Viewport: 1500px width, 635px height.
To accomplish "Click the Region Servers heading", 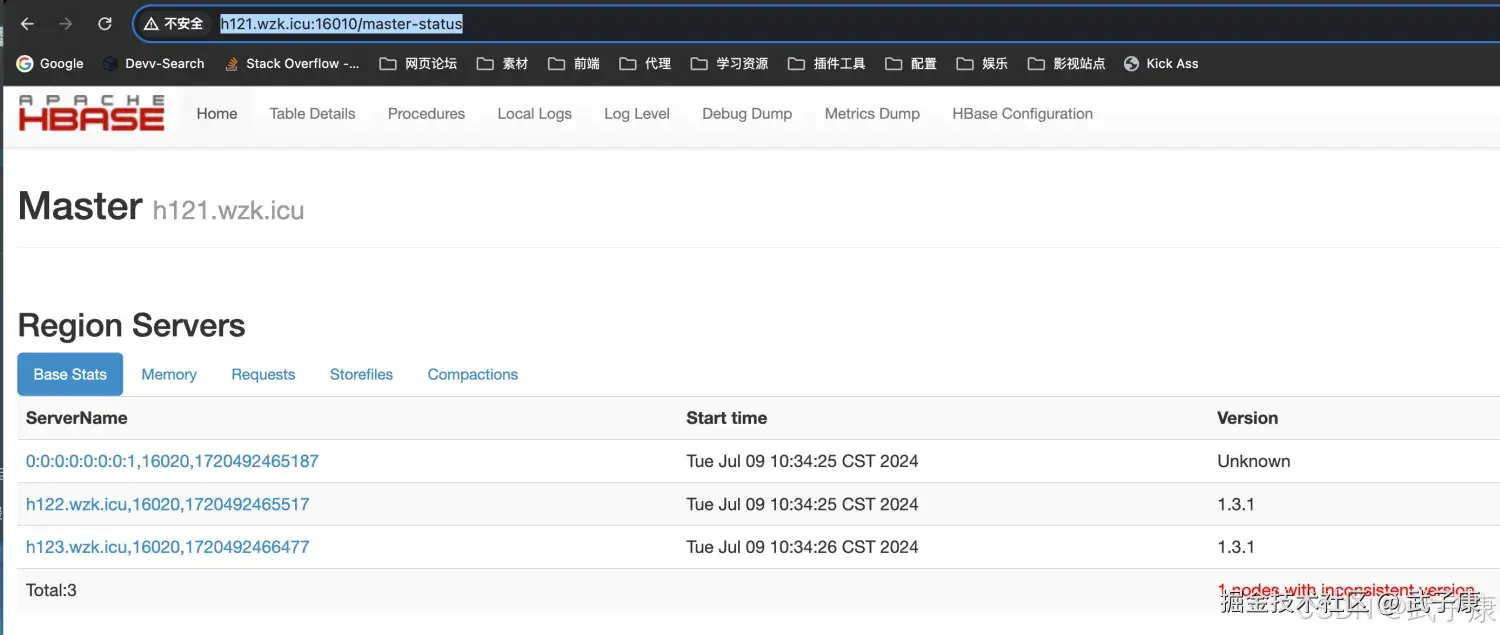I will tap(131, 325).
